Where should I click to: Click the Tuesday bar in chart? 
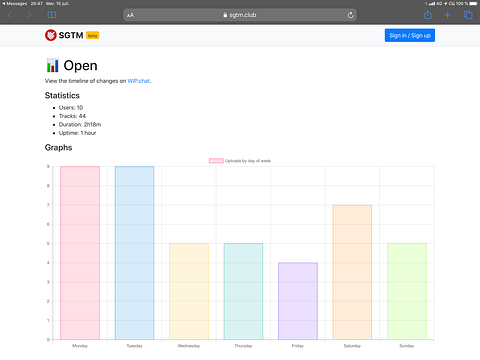134,253
